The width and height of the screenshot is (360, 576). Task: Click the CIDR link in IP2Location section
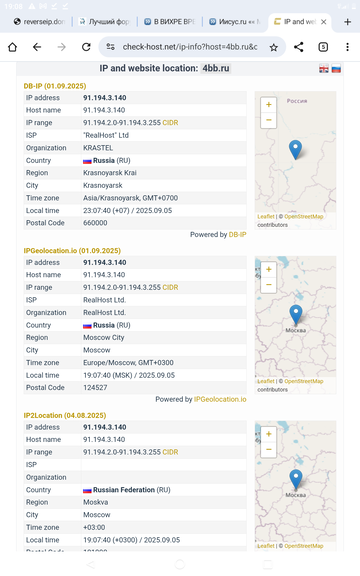[170, 452]
